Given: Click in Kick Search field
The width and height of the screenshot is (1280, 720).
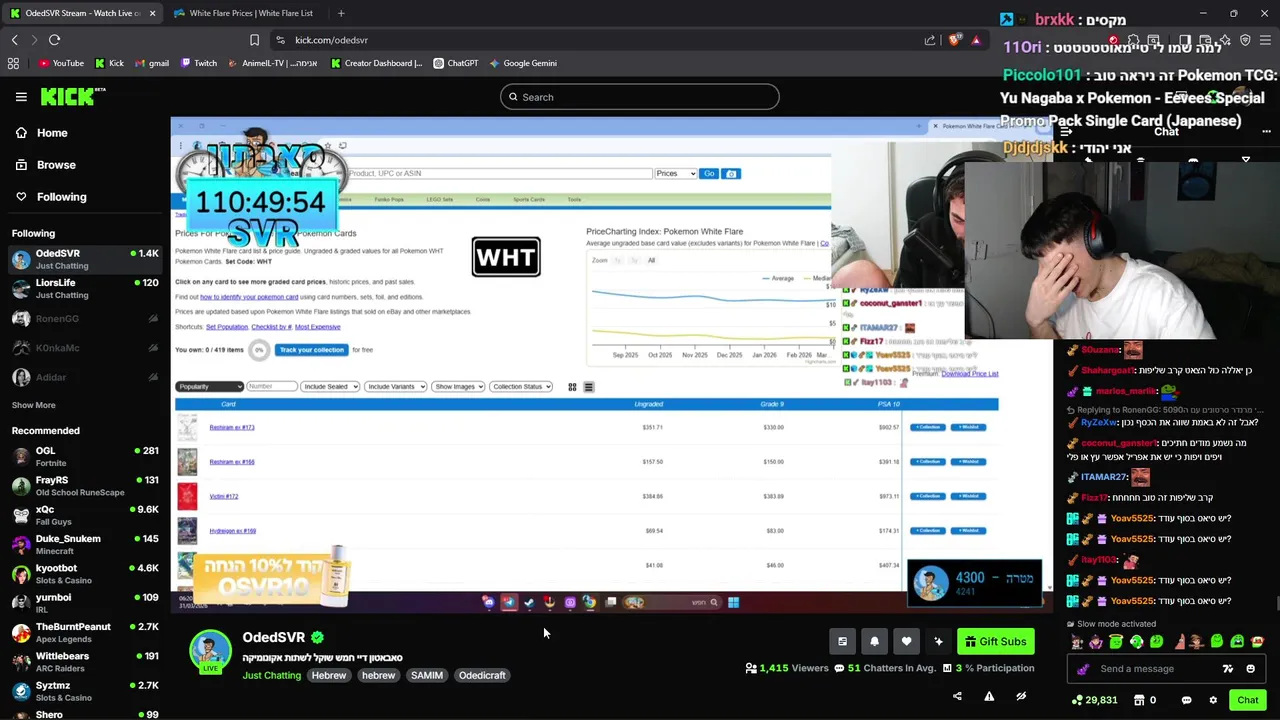Looking at the screenshot, I should [640, 97].
